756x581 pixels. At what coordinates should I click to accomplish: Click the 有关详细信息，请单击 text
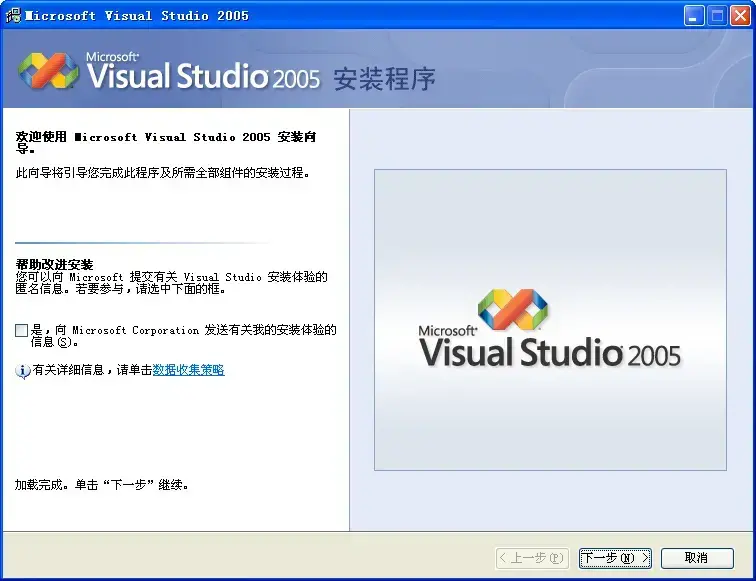pyautogui.click(x=92, y=370)
